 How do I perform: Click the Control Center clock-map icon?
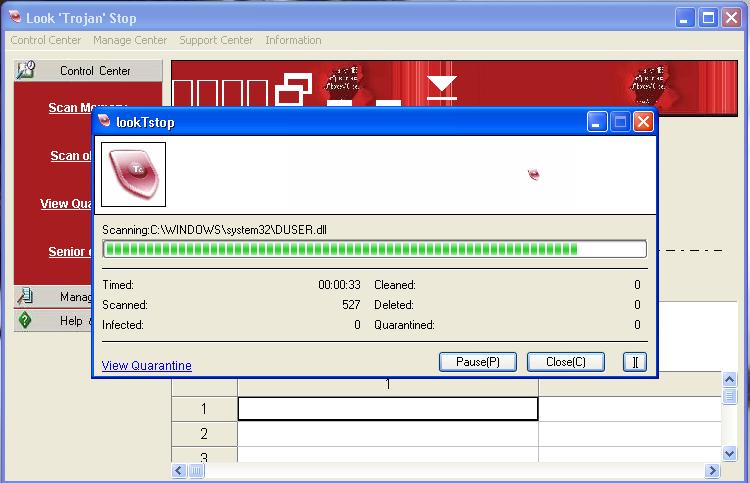26,70
